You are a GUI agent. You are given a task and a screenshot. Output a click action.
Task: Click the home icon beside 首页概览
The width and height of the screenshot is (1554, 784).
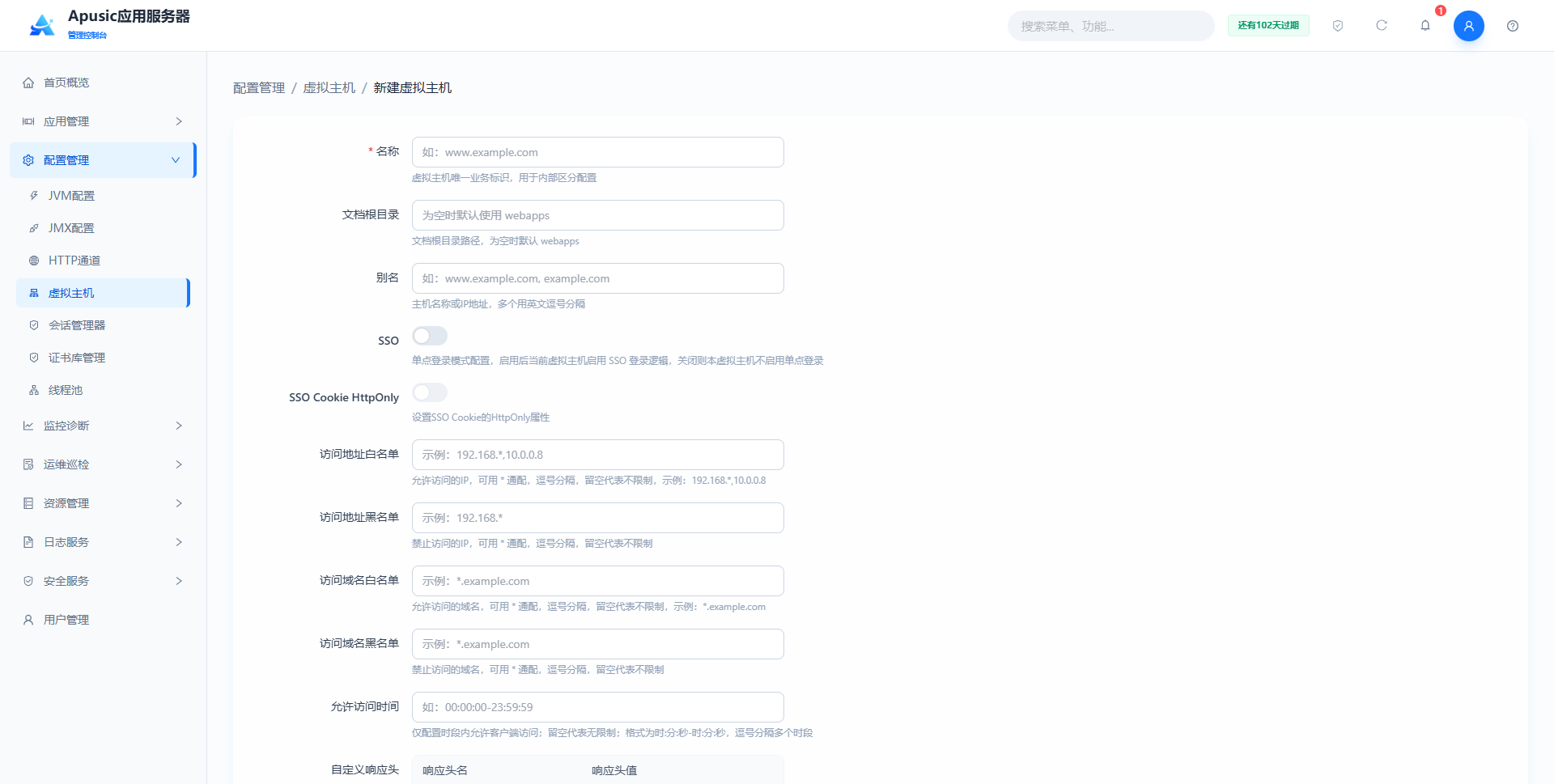tap(28, 83)
